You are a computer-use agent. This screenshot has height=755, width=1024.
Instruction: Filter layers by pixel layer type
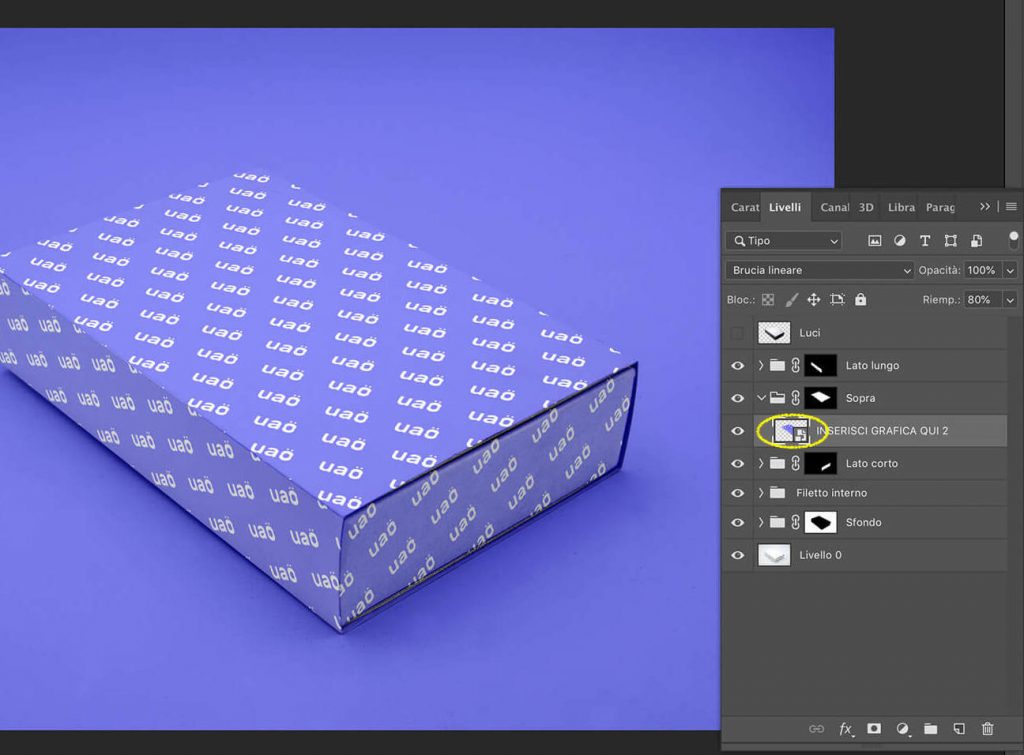pos(875,241)
